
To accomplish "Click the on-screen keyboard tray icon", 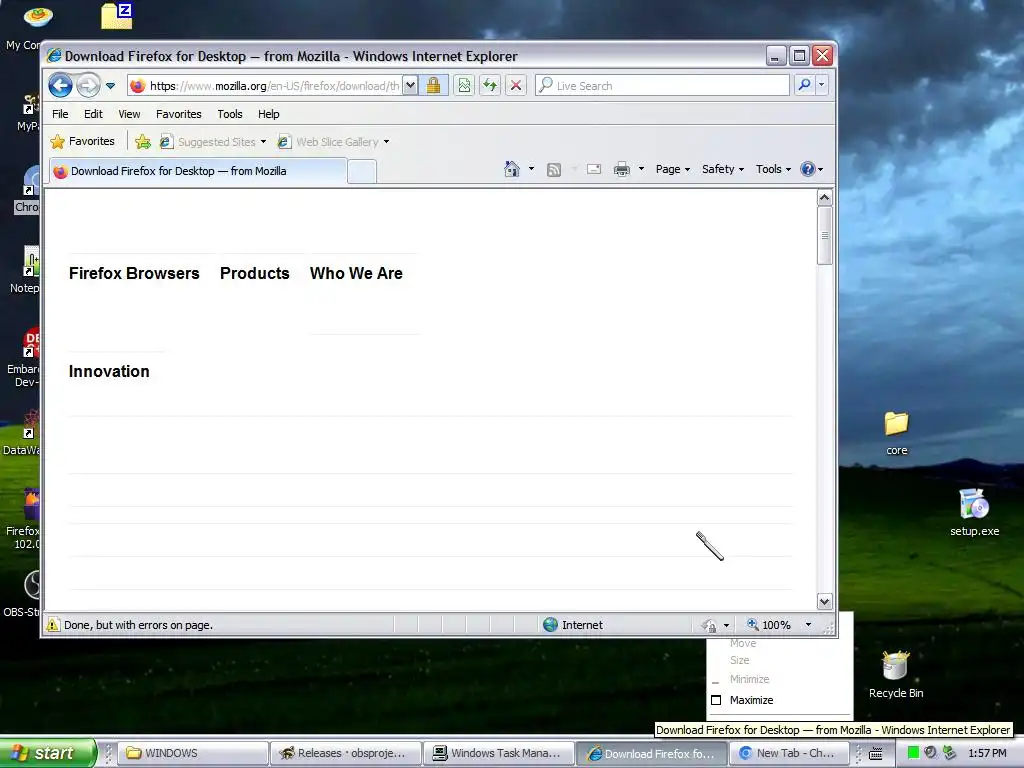I will [876, 753].
